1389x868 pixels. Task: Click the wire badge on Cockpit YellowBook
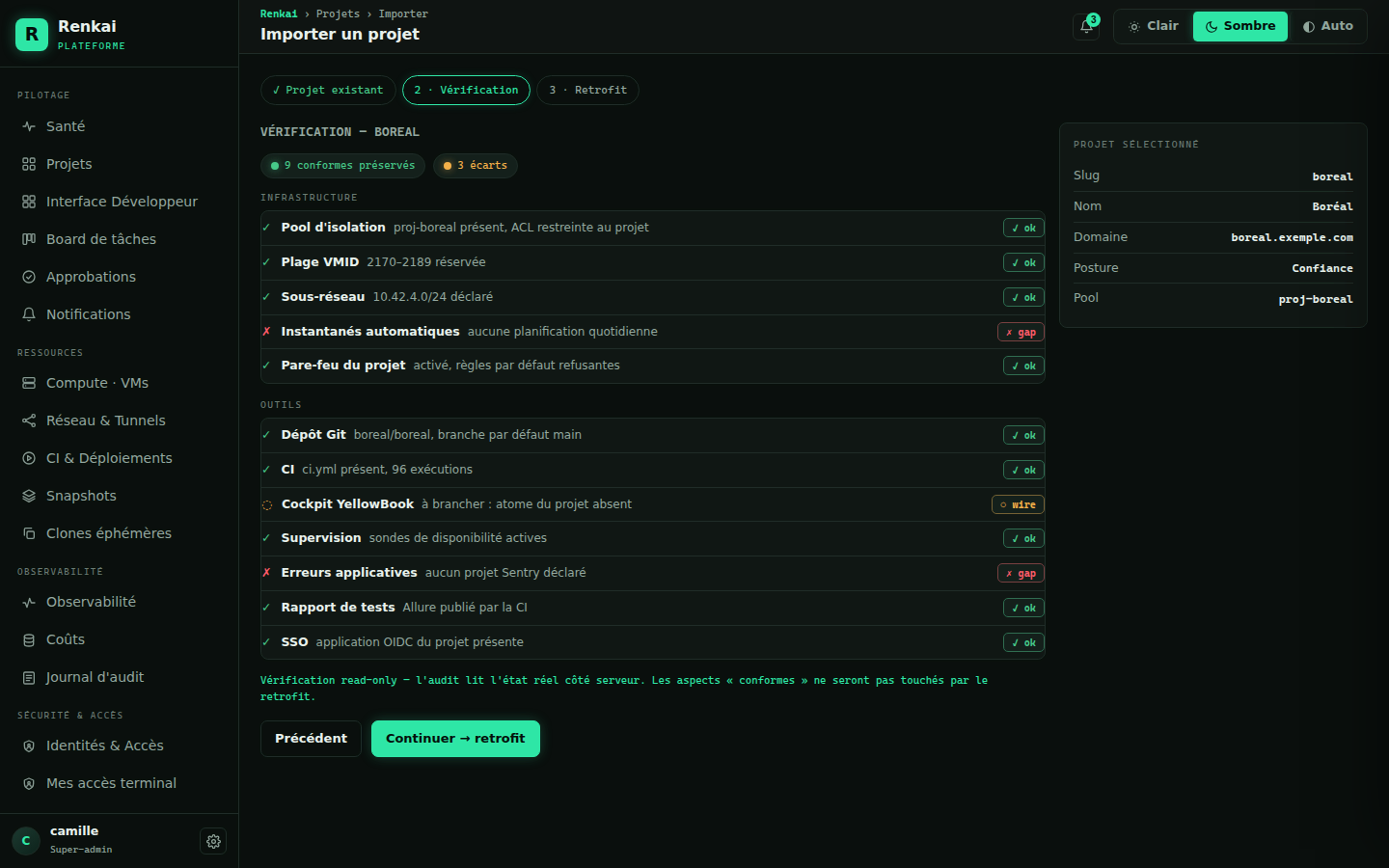point(1018,504)
